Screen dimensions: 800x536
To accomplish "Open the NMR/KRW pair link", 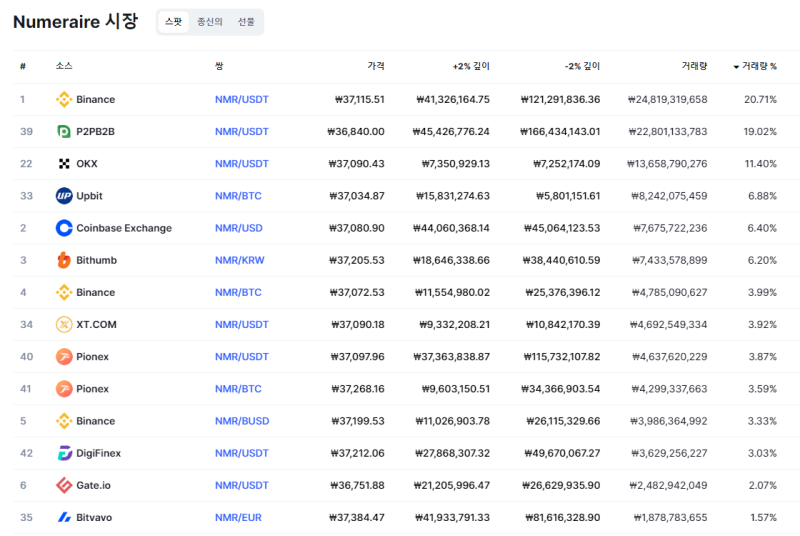I will pyautogui.click(x=240, y=260).
